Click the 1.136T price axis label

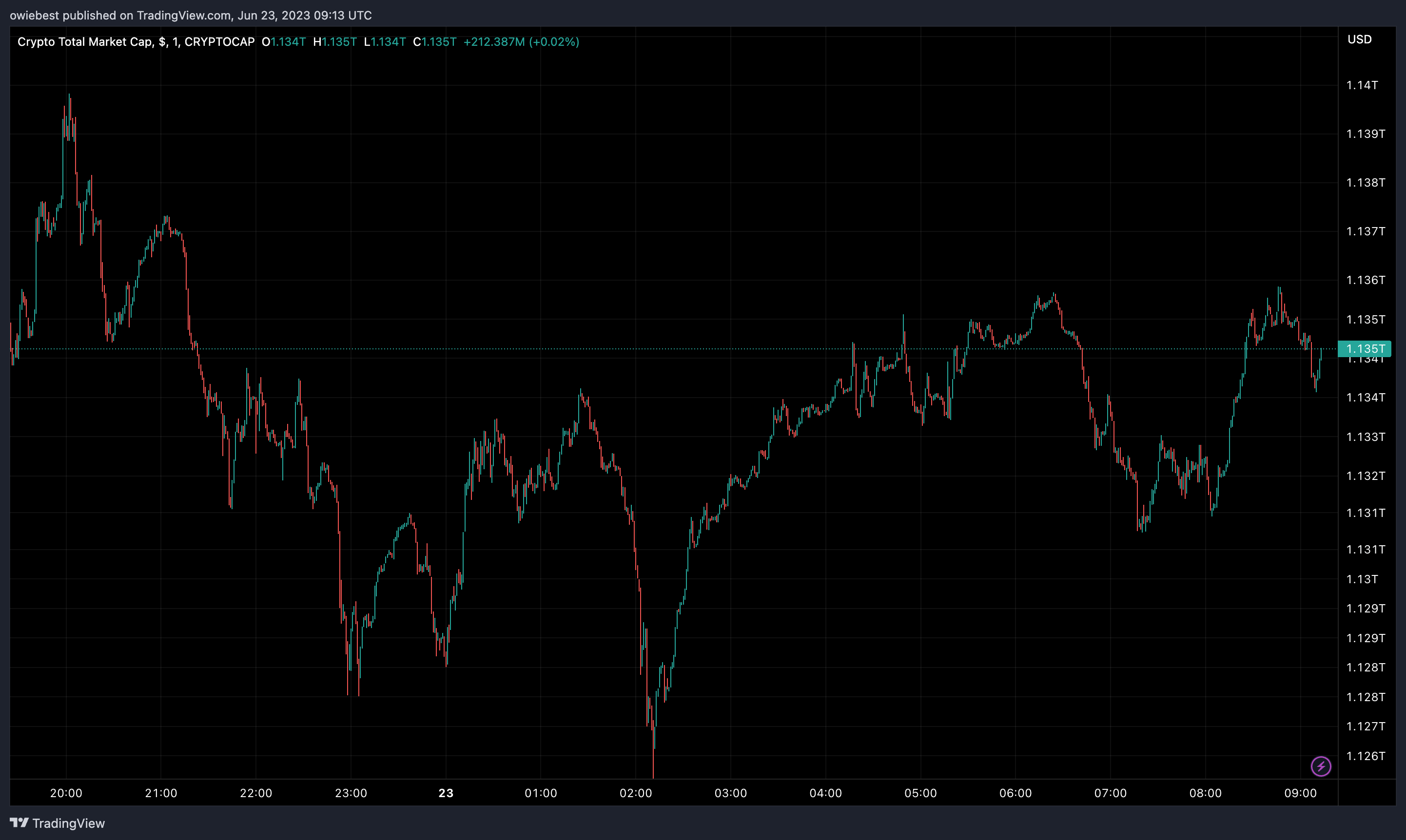(x=1365, y=280)
